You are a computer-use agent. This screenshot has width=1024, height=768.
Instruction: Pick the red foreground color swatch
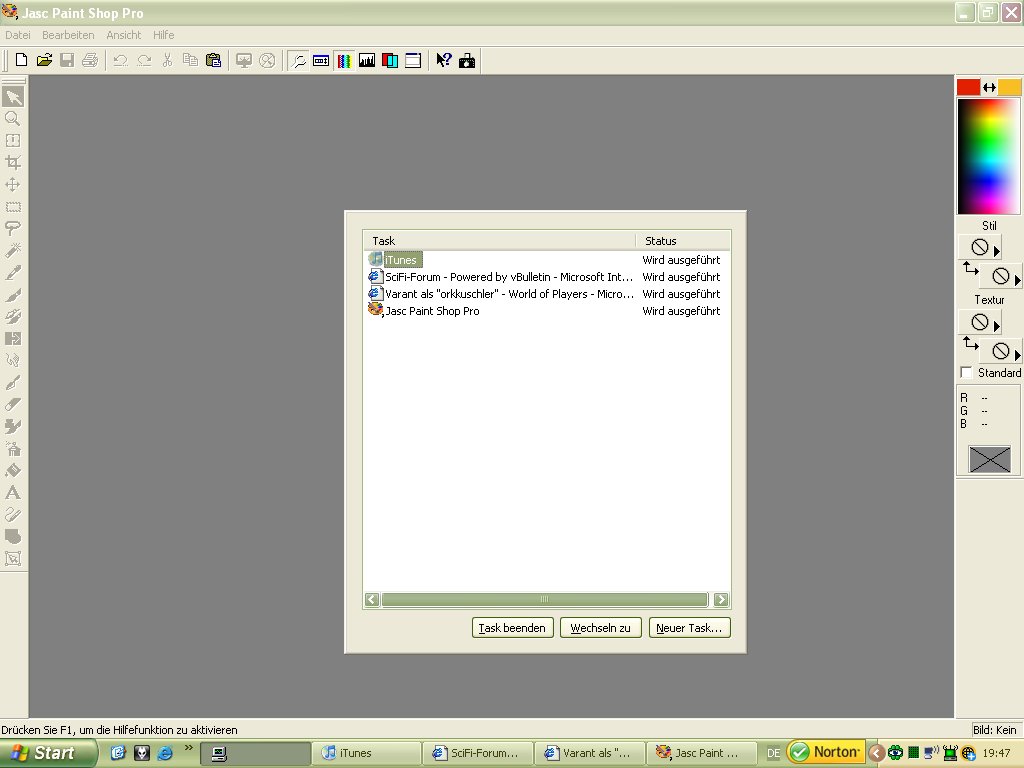[968, 88]
